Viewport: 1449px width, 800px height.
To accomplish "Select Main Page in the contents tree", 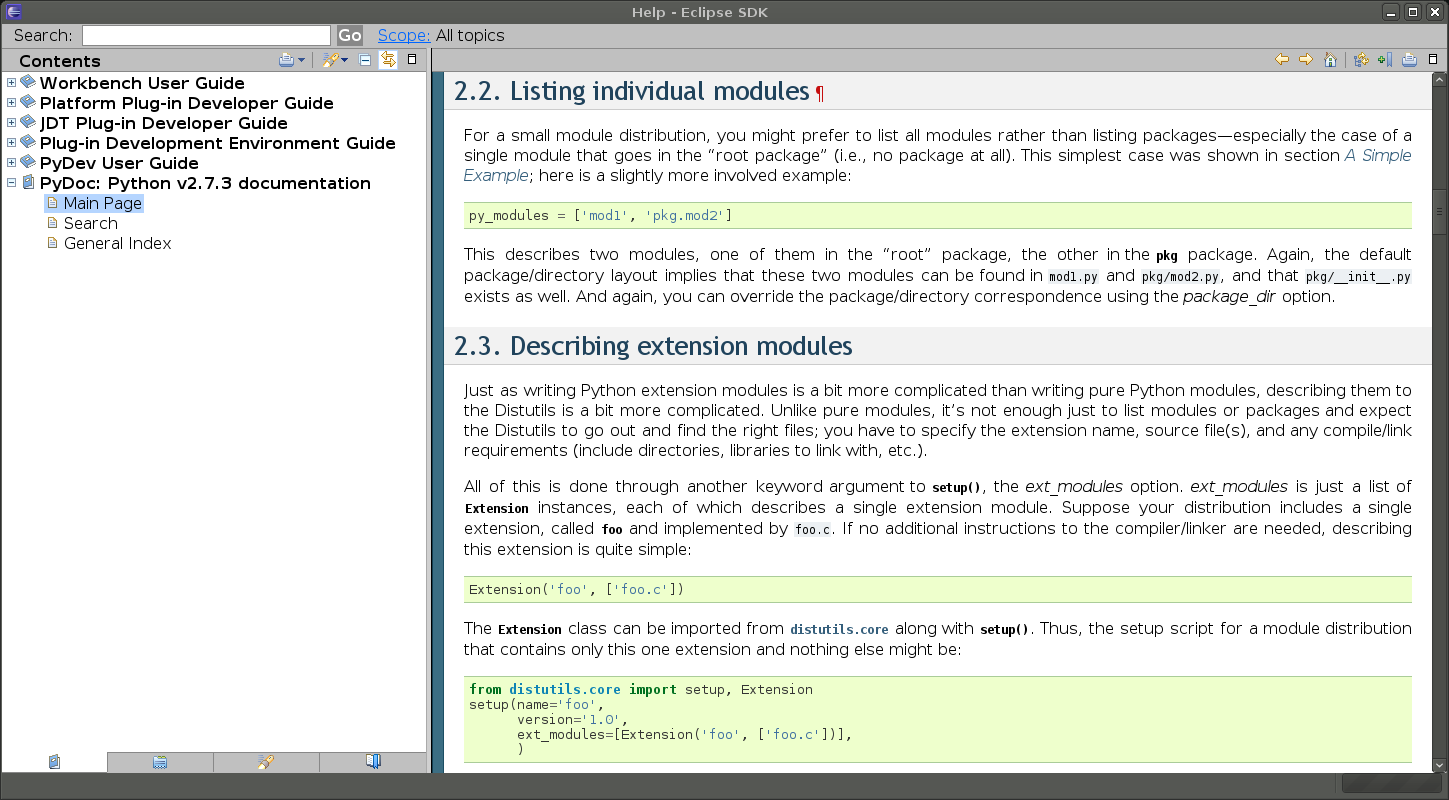I will point(103,203).
